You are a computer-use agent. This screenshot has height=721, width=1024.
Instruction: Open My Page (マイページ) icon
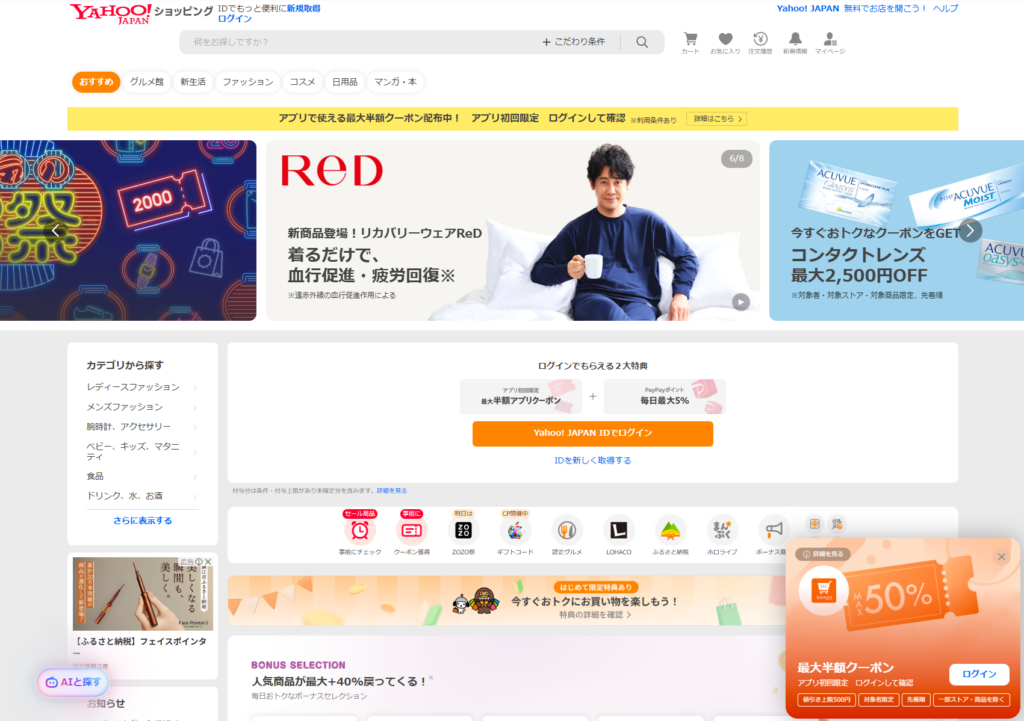830,41
